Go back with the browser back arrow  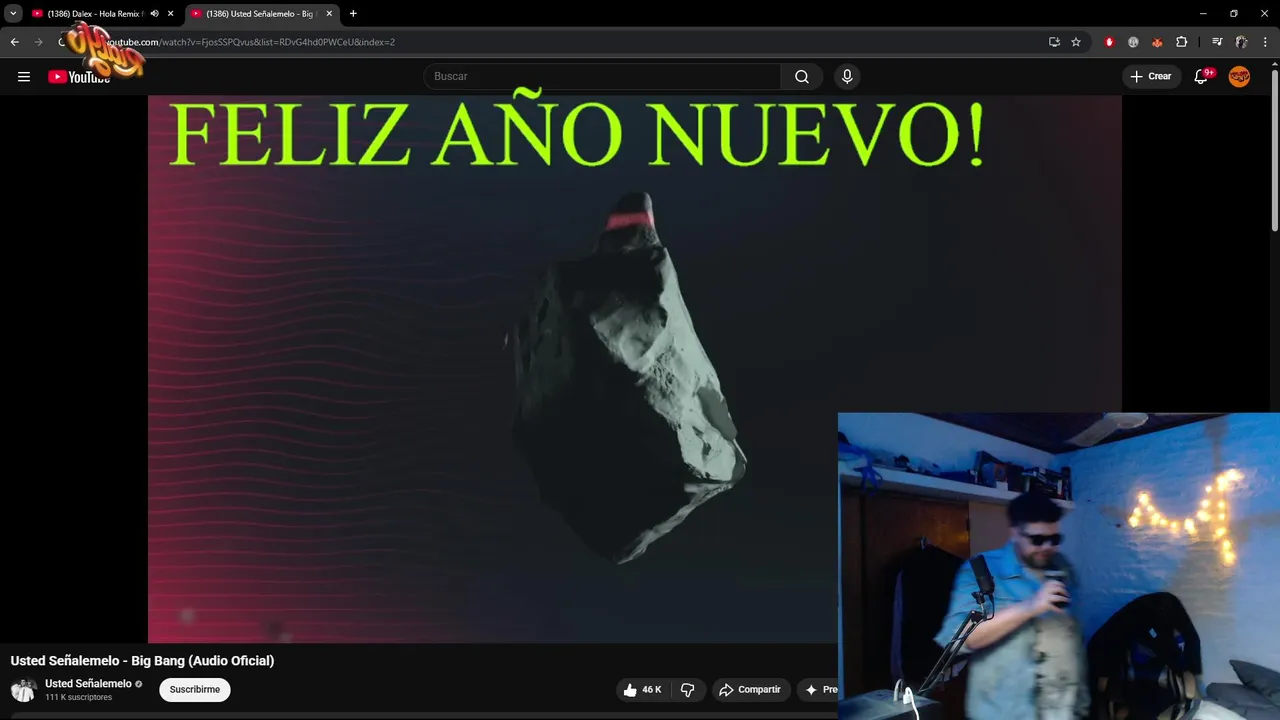[14, 42]
